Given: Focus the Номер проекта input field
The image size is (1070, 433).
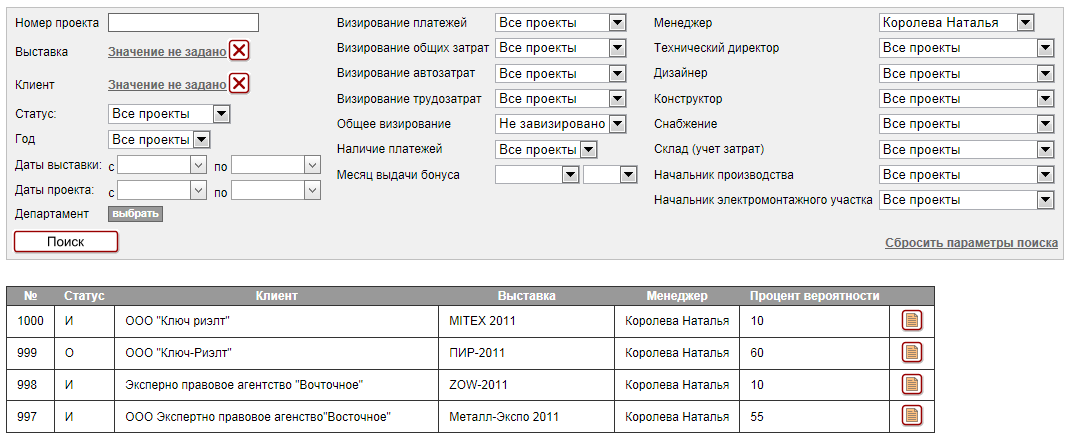Looking at the screenshot, I should (183, 22).
